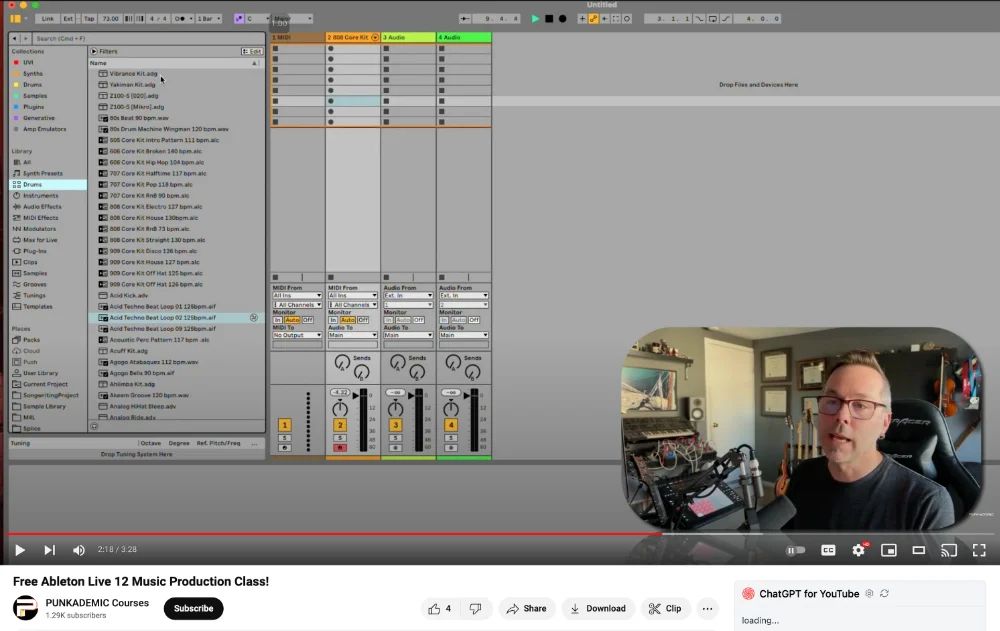Open the 'Ext. In' Audio From dropdown on track 3
This screenshot has width=1000, height=631.
(x=407, y=295)
